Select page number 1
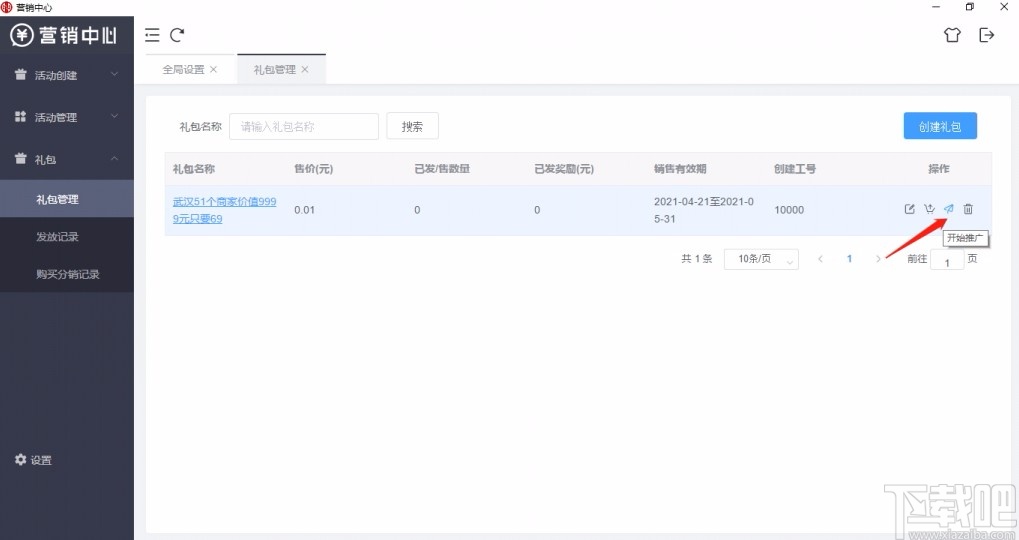1019x540 pixels. tap(849, 259)
